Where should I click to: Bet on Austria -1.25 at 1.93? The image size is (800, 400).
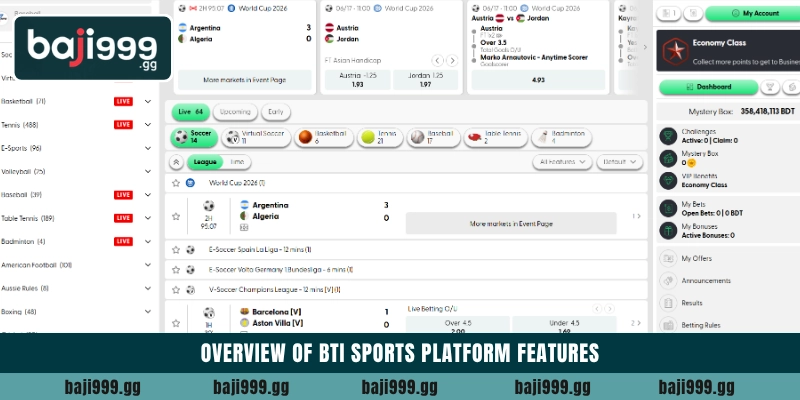(358, 80)
